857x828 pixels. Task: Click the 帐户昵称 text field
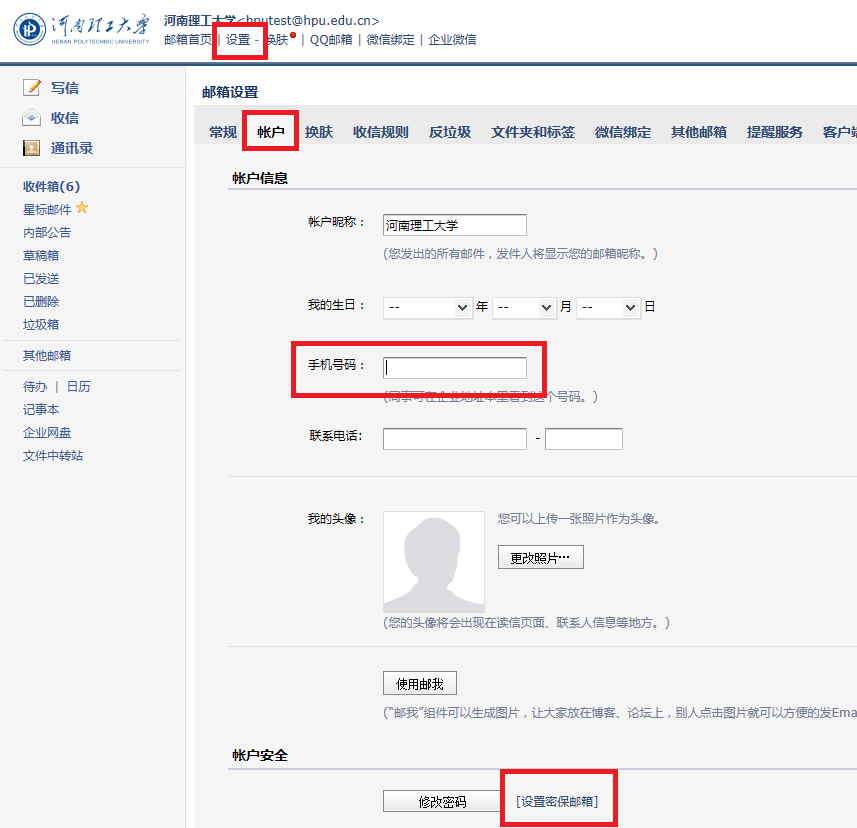pyautogui.click(x=455, y=226)
